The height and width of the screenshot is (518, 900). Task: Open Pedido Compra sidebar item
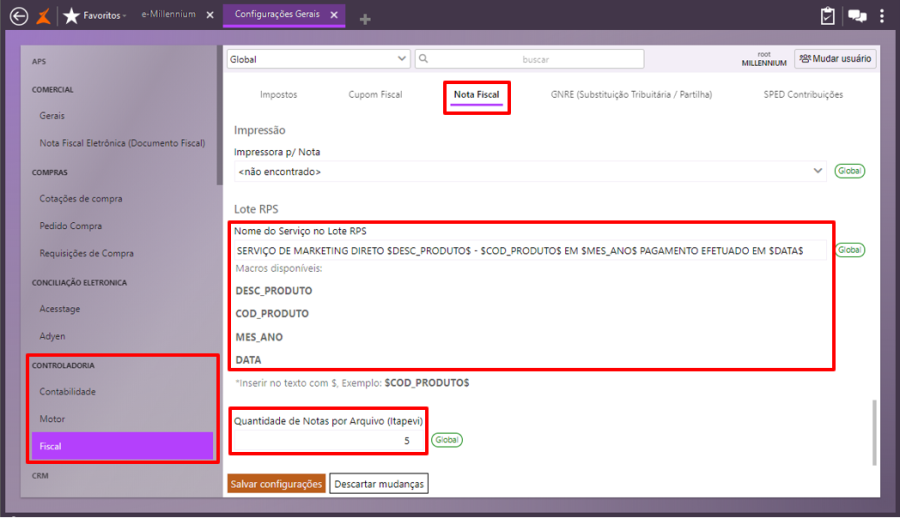pos(71,226)
